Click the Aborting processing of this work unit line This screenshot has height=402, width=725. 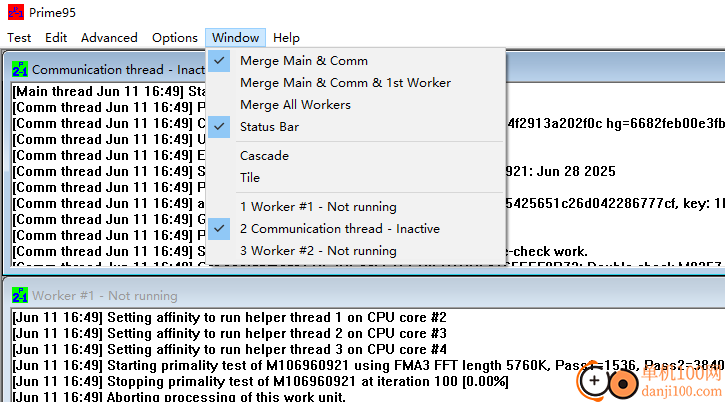(x=179, y=396)
